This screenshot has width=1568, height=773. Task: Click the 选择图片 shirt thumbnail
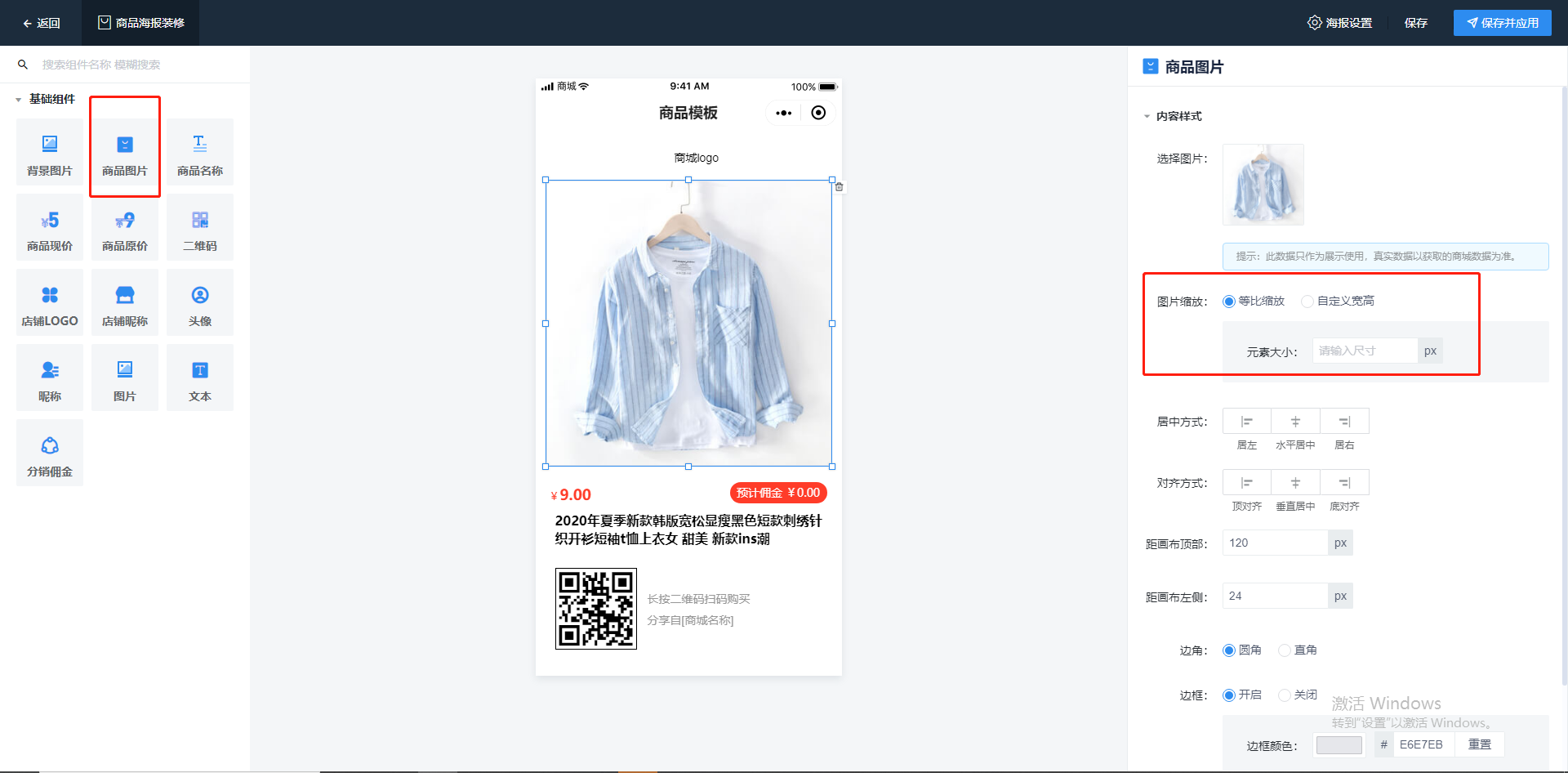1263,185
